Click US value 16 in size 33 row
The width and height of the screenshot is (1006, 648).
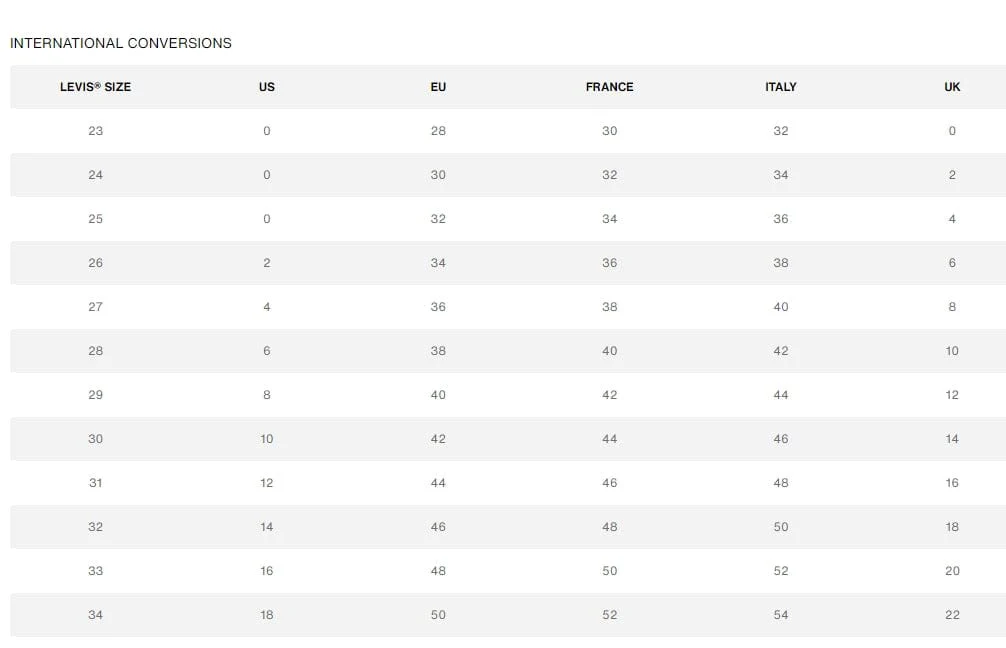click(267, 571)
